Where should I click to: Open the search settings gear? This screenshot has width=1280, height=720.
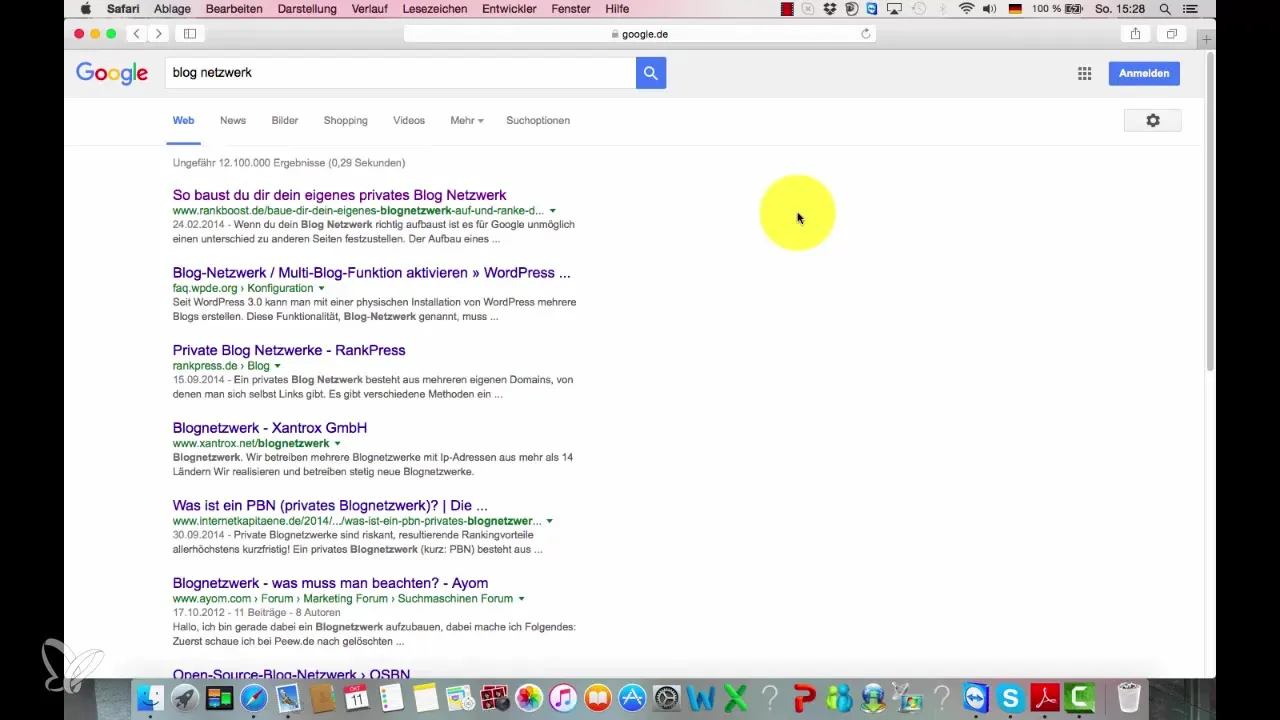point(1153,120)
